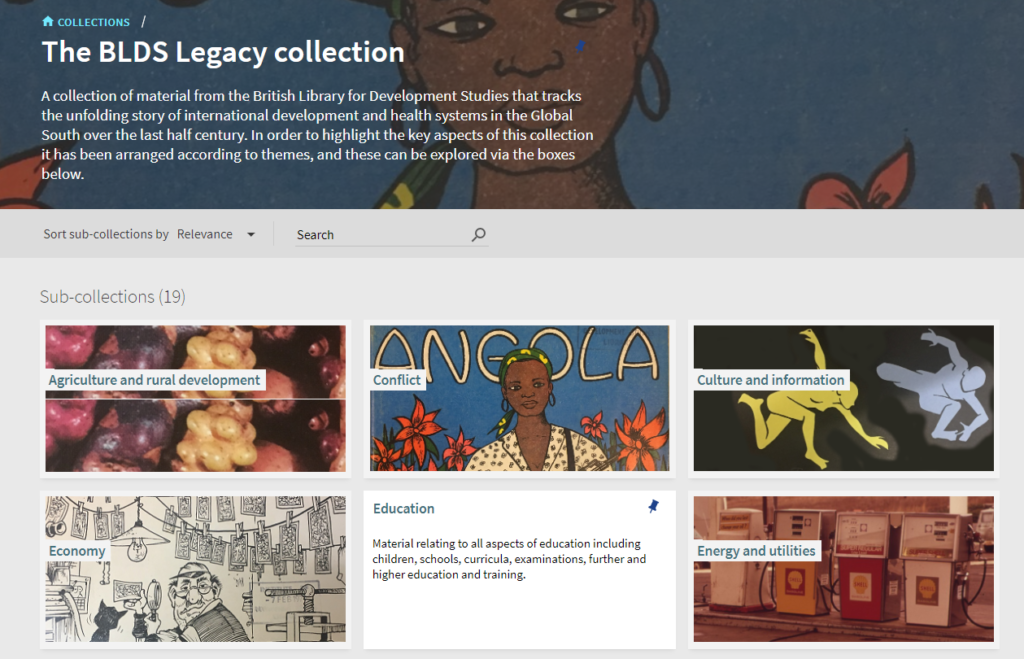Click the home icon beside Collections
The image size is (1024, 659).
coord(48,22)
